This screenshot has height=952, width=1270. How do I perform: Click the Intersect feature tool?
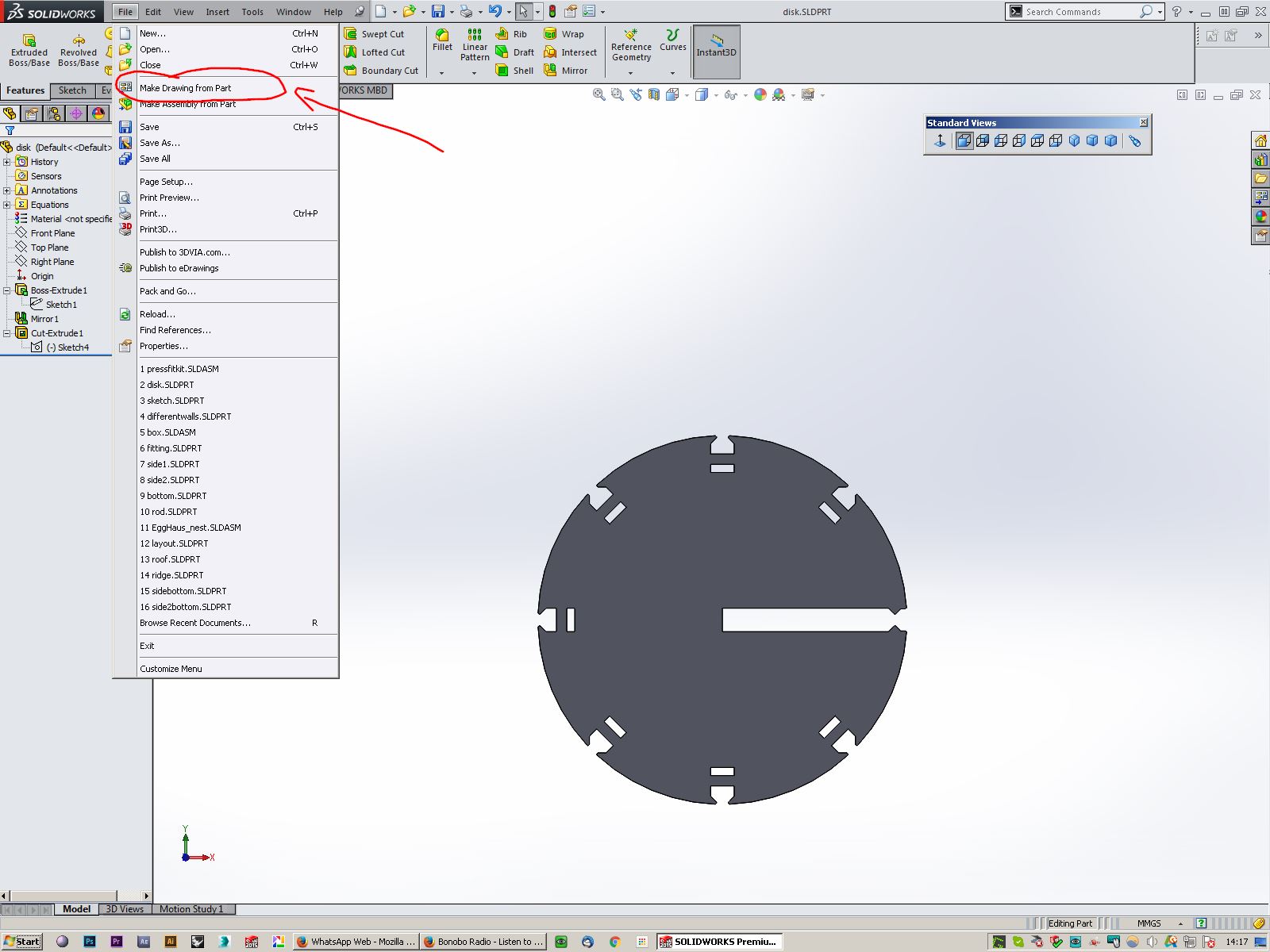570,52
